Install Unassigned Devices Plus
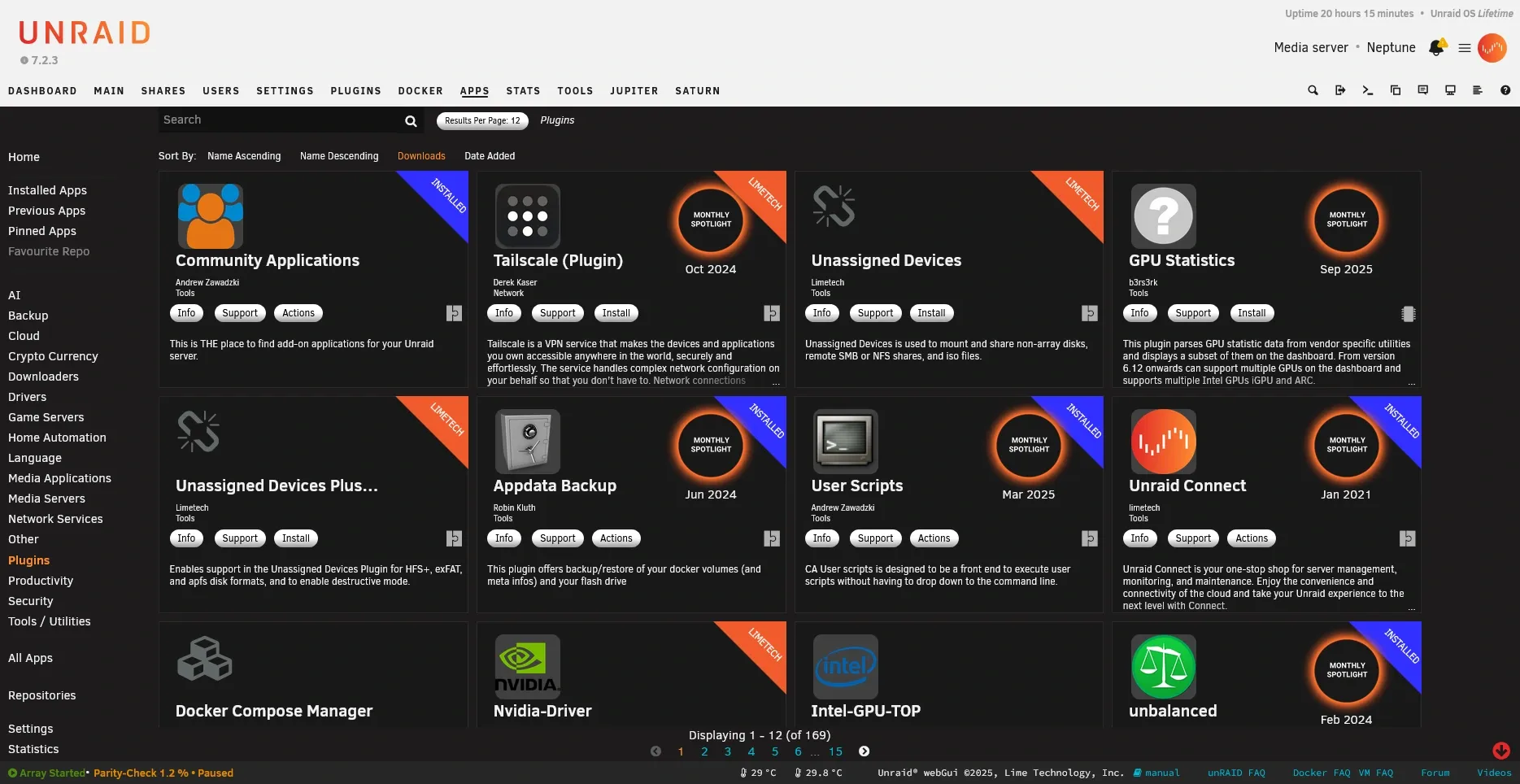Image resolution: width=1520 pixels, height=784 pixels. pos(295,538)
